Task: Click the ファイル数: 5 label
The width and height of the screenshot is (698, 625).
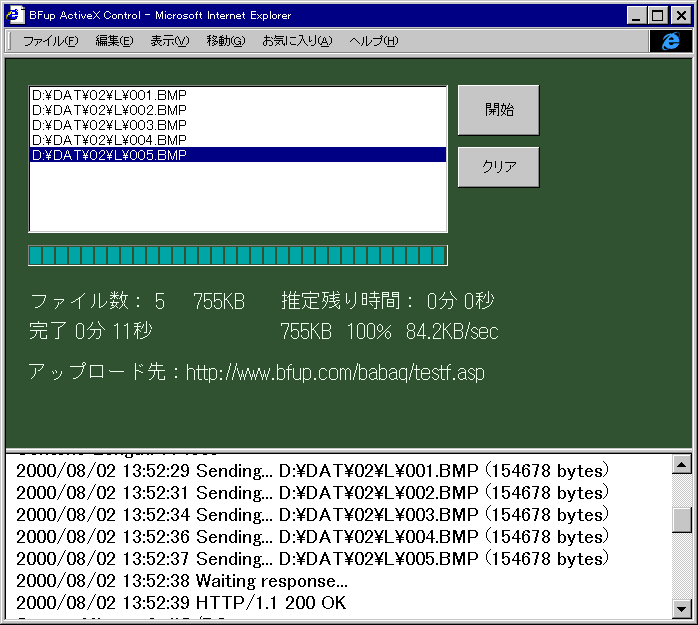Action: [97, 301]
